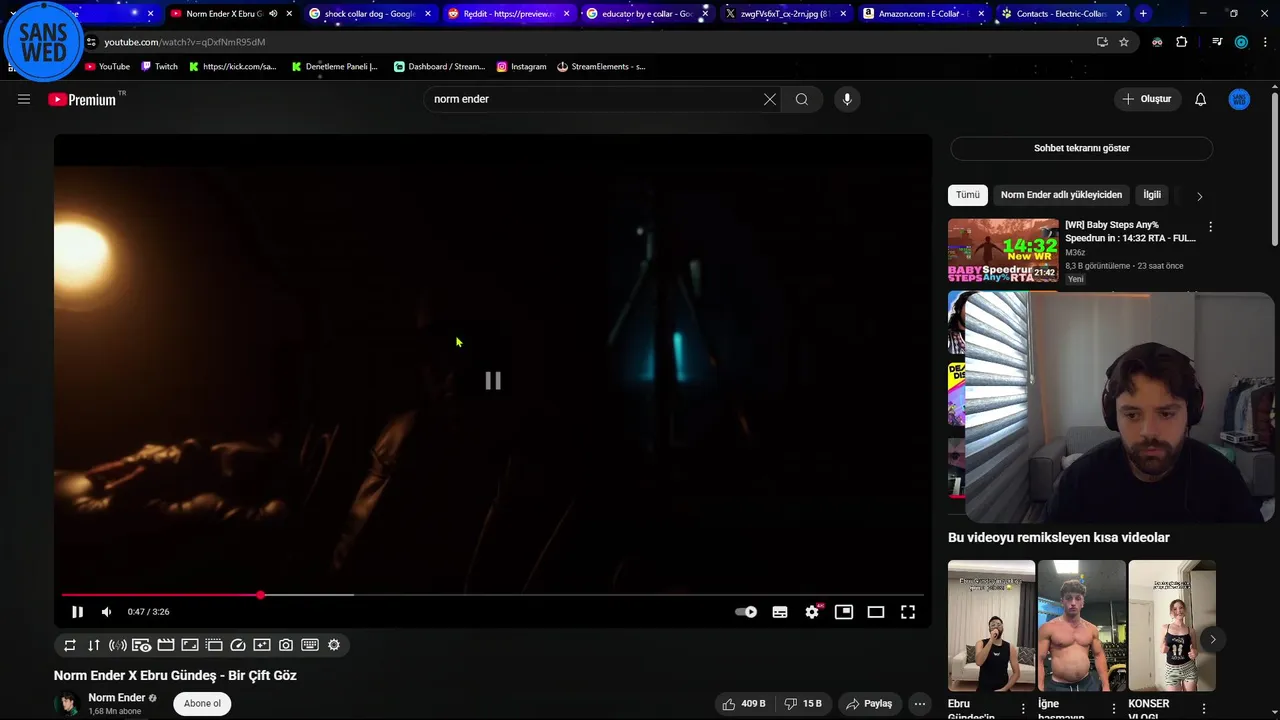Open options for İğne basmayın short
Screen dimensions: 1280x720
click(x=1113, y=708)
